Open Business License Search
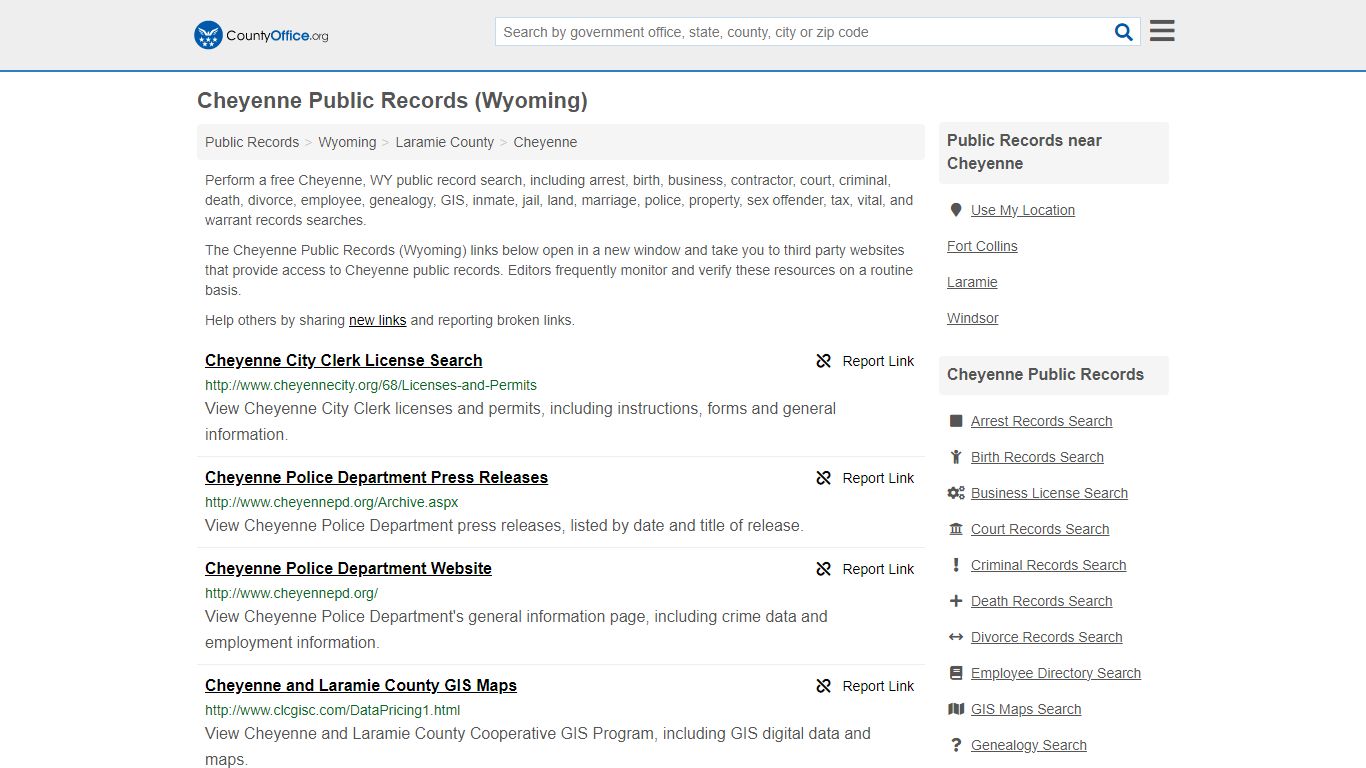The height and width of the screenshot is (768, 1366). click(x=1049, y=493)
